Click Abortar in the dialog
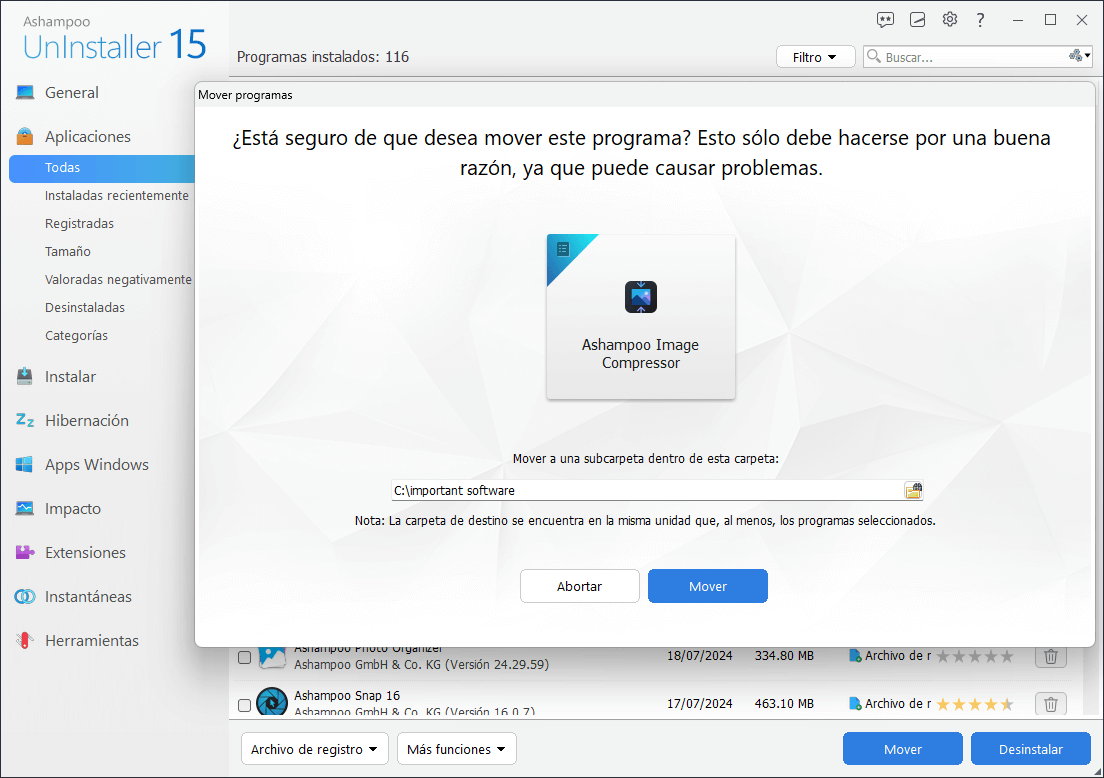The width and height of the screenshot is (1104, 778). (579, 586)
